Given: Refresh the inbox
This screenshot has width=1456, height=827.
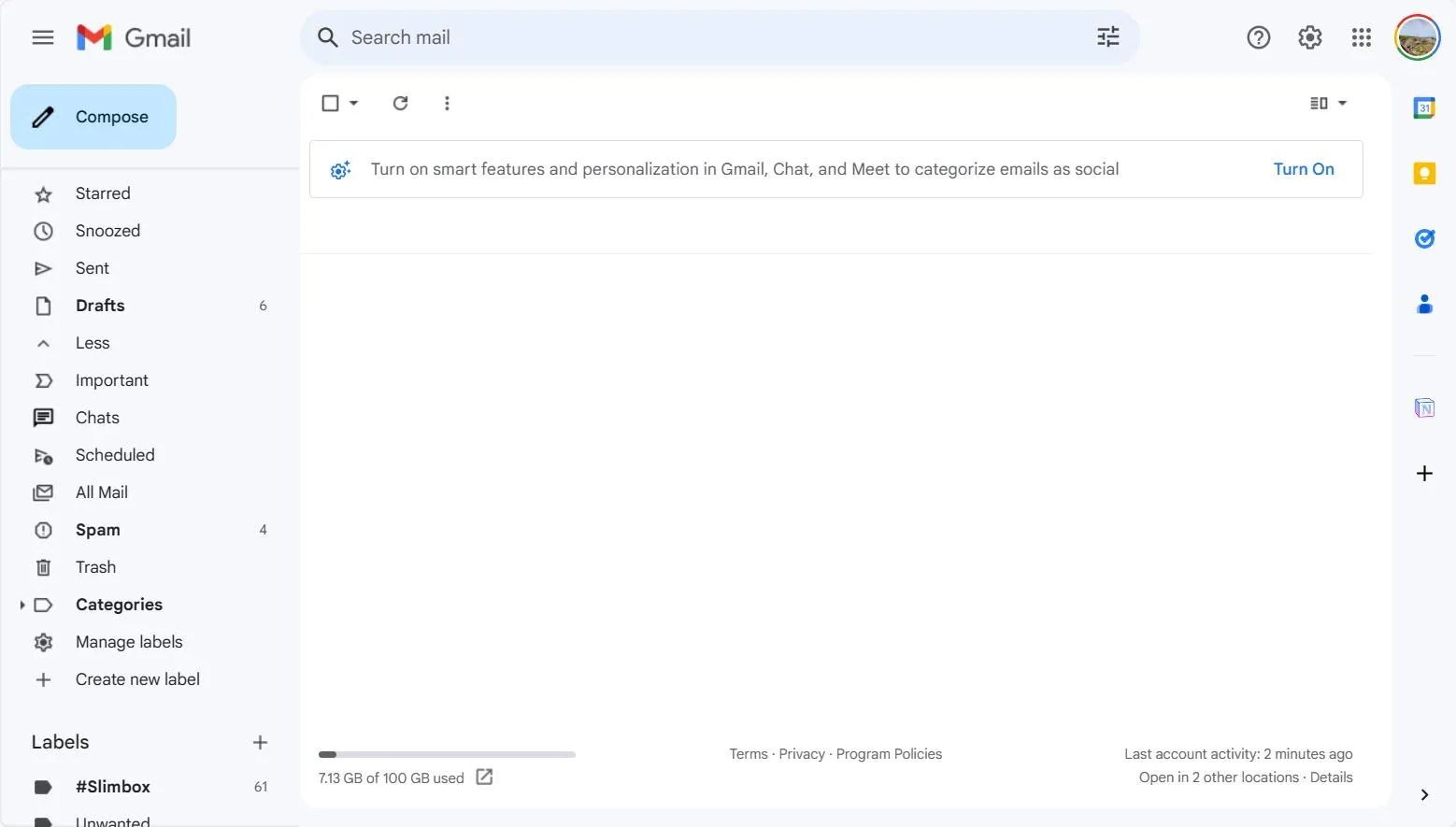Looking at the screenshot, I should pos(400,103).
